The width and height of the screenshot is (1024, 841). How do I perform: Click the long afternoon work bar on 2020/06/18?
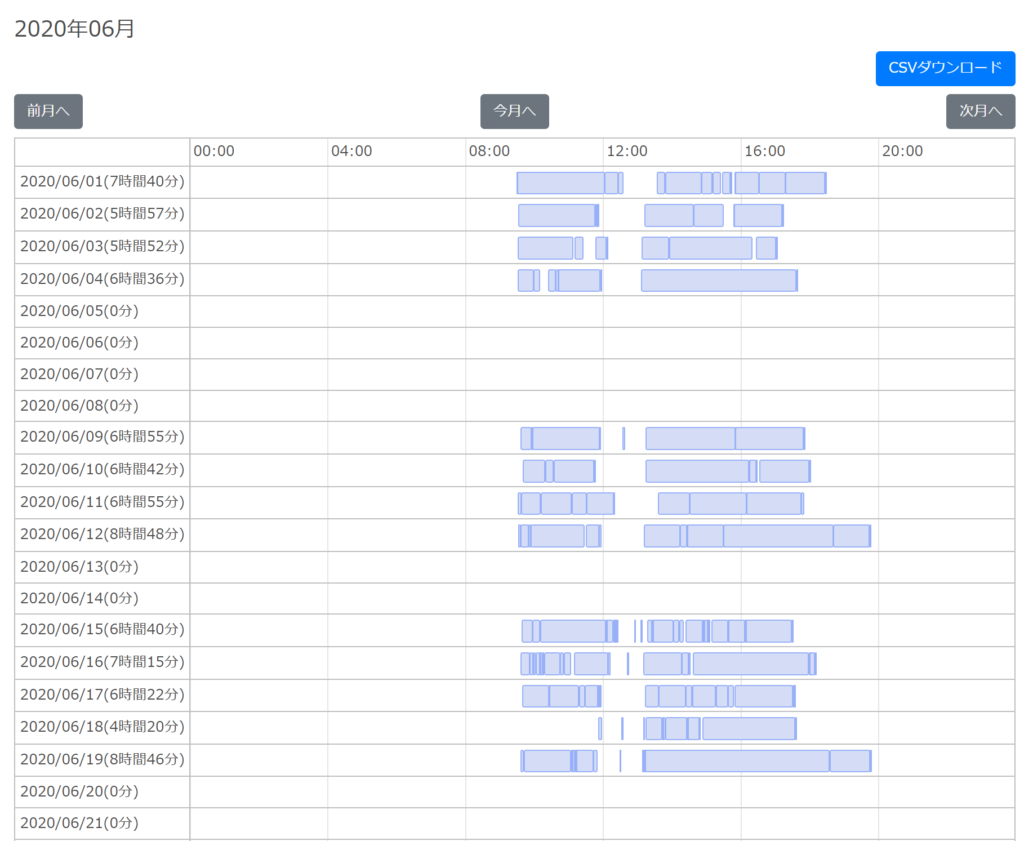coord(748,729)
